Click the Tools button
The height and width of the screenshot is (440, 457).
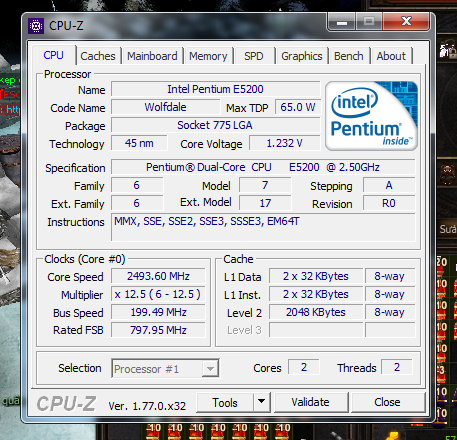[225, 402]
